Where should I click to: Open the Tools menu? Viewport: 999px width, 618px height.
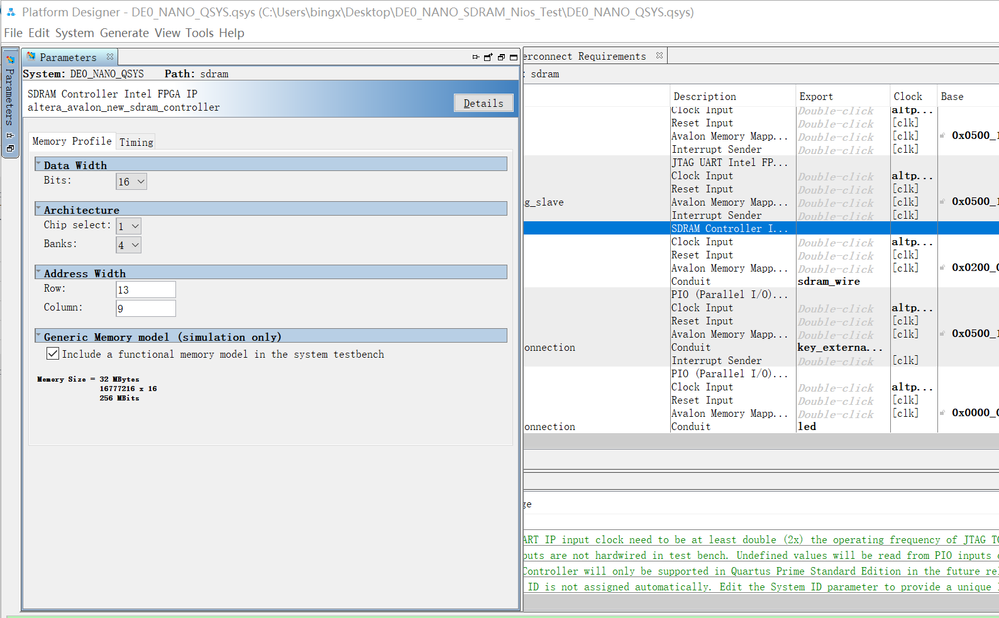(x=199, y=33)
